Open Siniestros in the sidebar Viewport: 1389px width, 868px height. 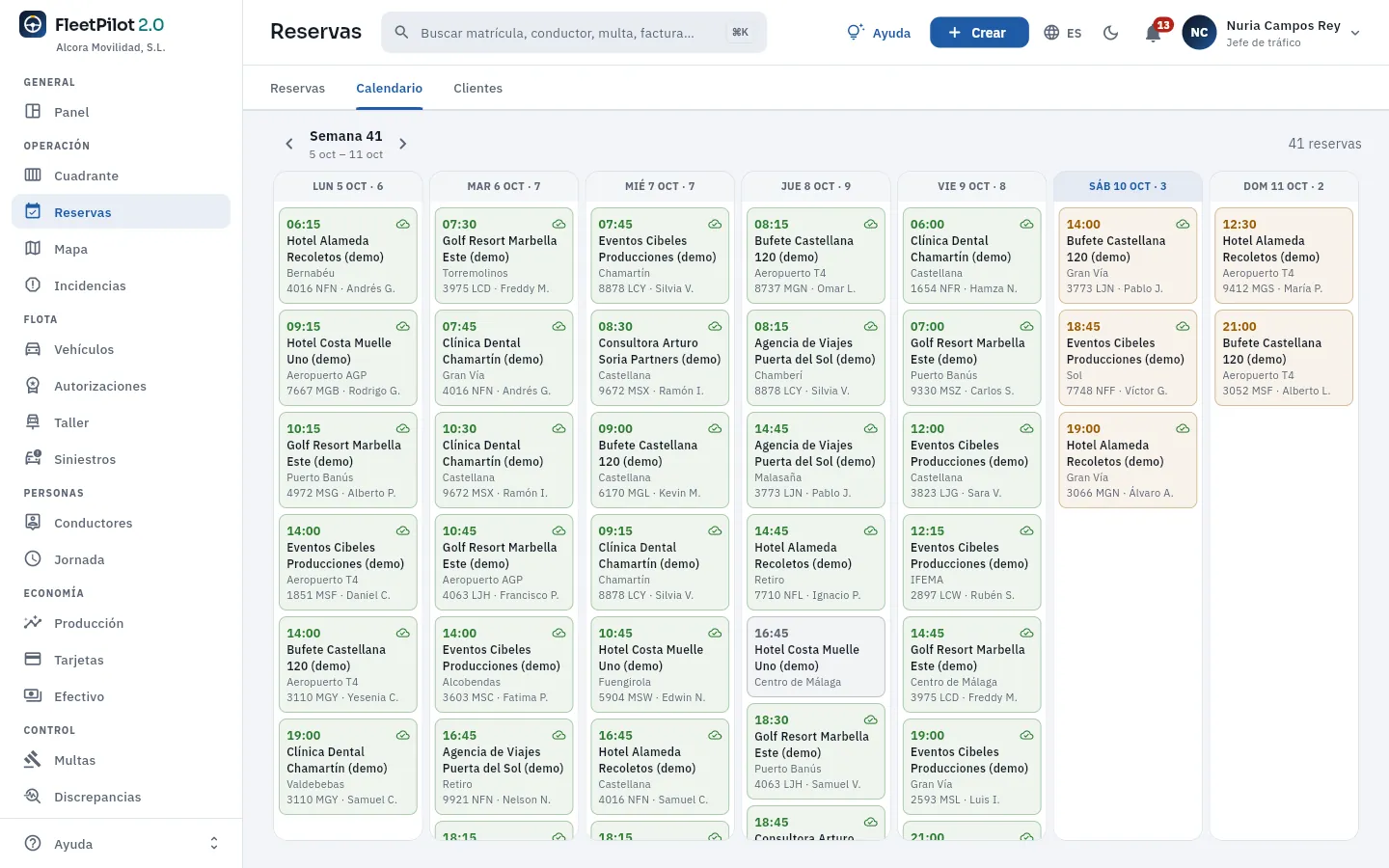tap(121, 459)
